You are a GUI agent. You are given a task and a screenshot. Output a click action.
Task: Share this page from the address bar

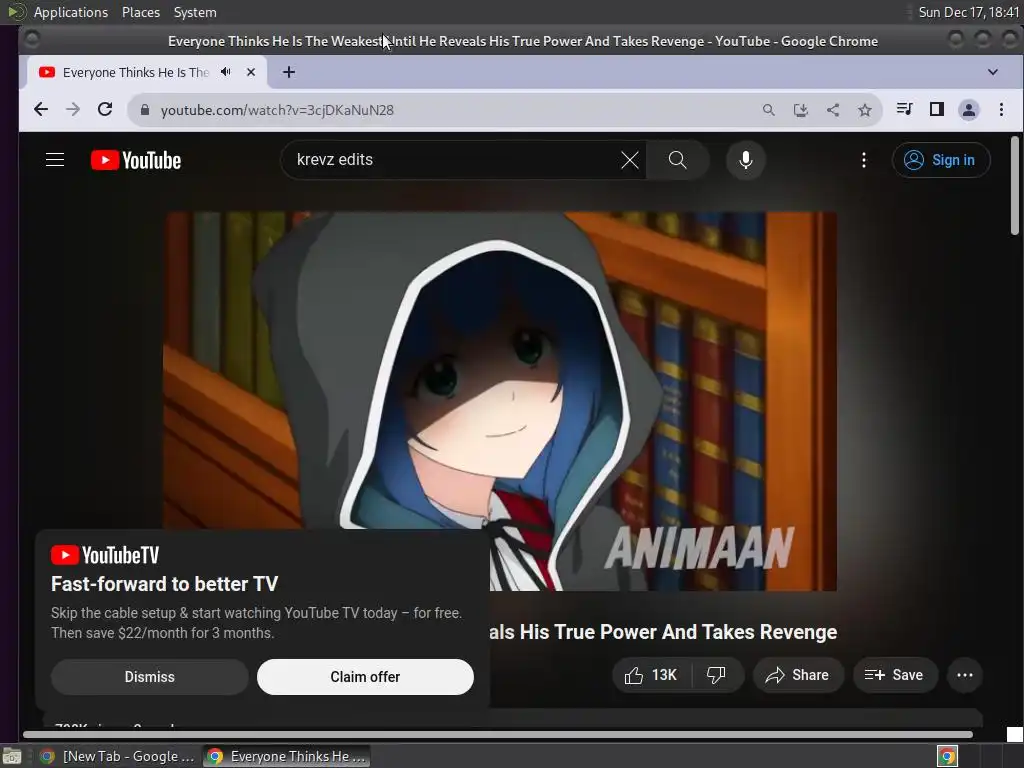point(833,110)
